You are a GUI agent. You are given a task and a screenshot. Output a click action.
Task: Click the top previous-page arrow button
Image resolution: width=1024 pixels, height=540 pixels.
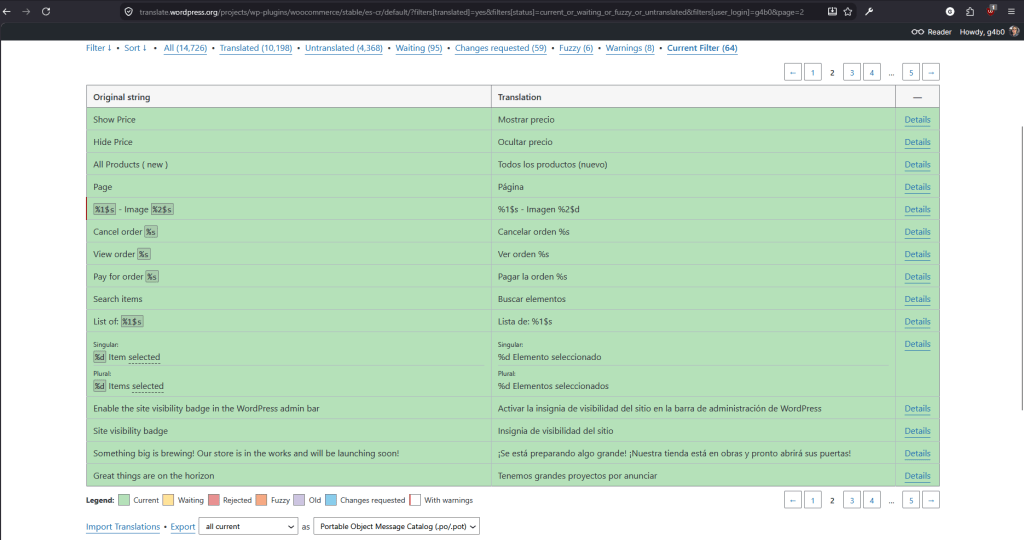[793, 72]
